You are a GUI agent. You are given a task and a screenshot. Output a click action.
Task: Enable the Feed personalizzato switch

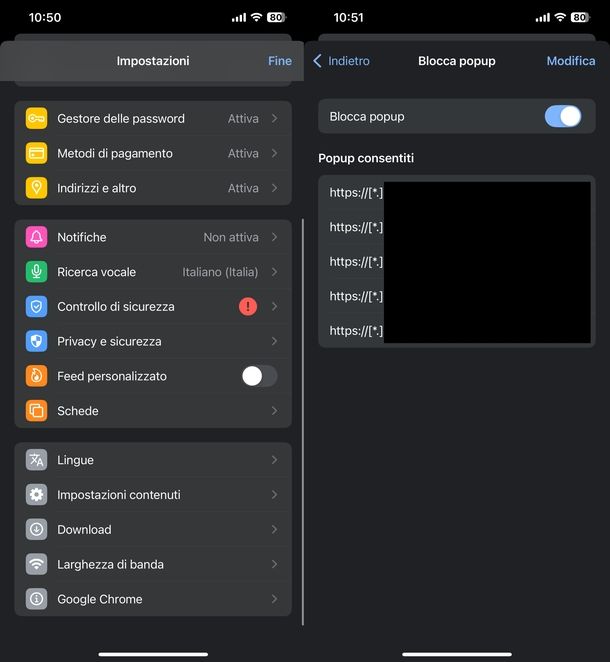pyautogui.click(x=259, y=376)
